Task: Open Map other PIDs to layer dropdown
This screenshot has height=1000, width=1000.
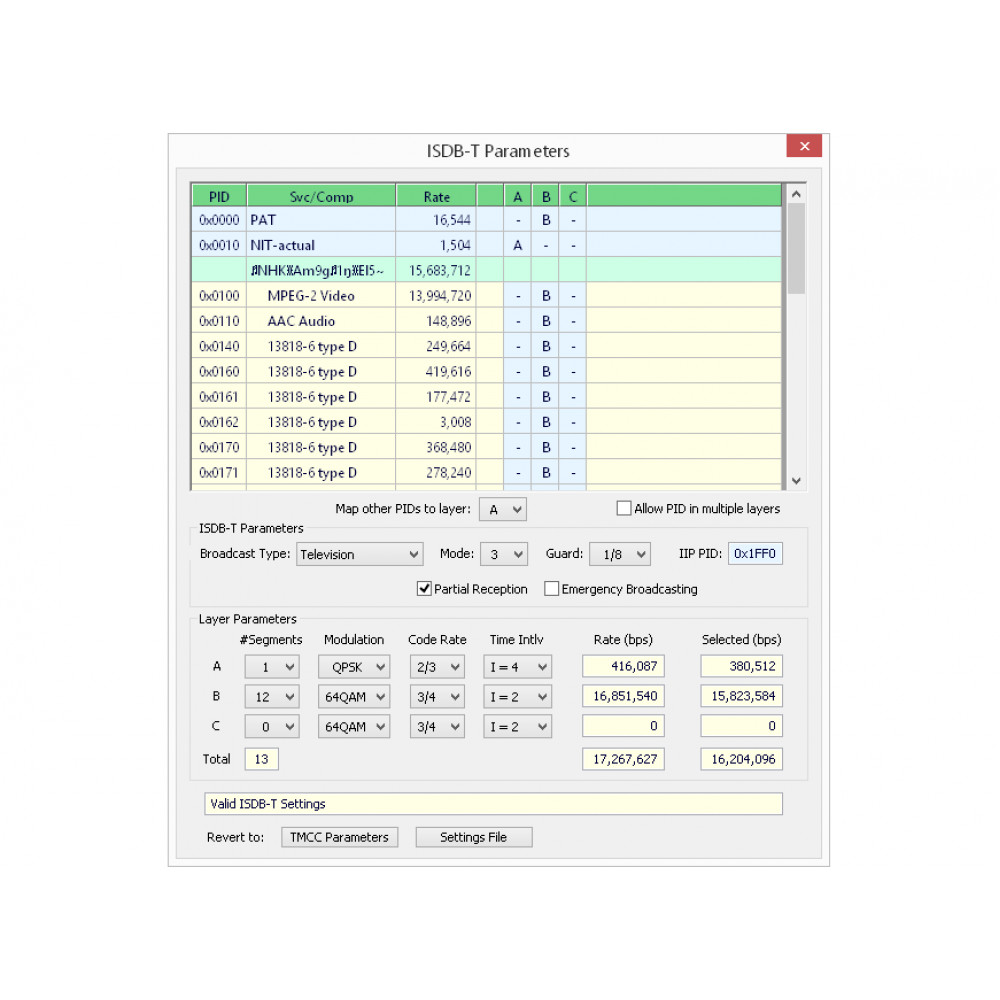Action: click(x=503, y=510)
